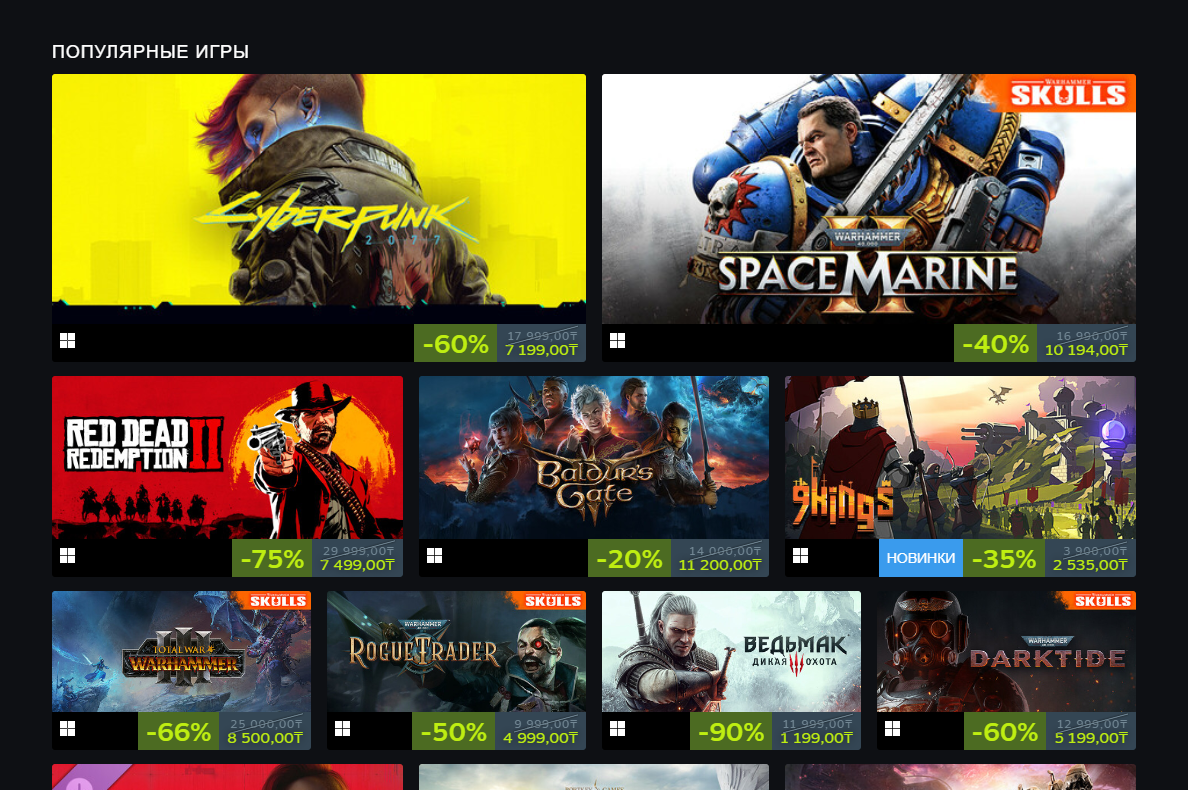Click the Windows icon under Baldur's Gate
The height and width of the screenshot is (790, 1188).
point(434,556)
